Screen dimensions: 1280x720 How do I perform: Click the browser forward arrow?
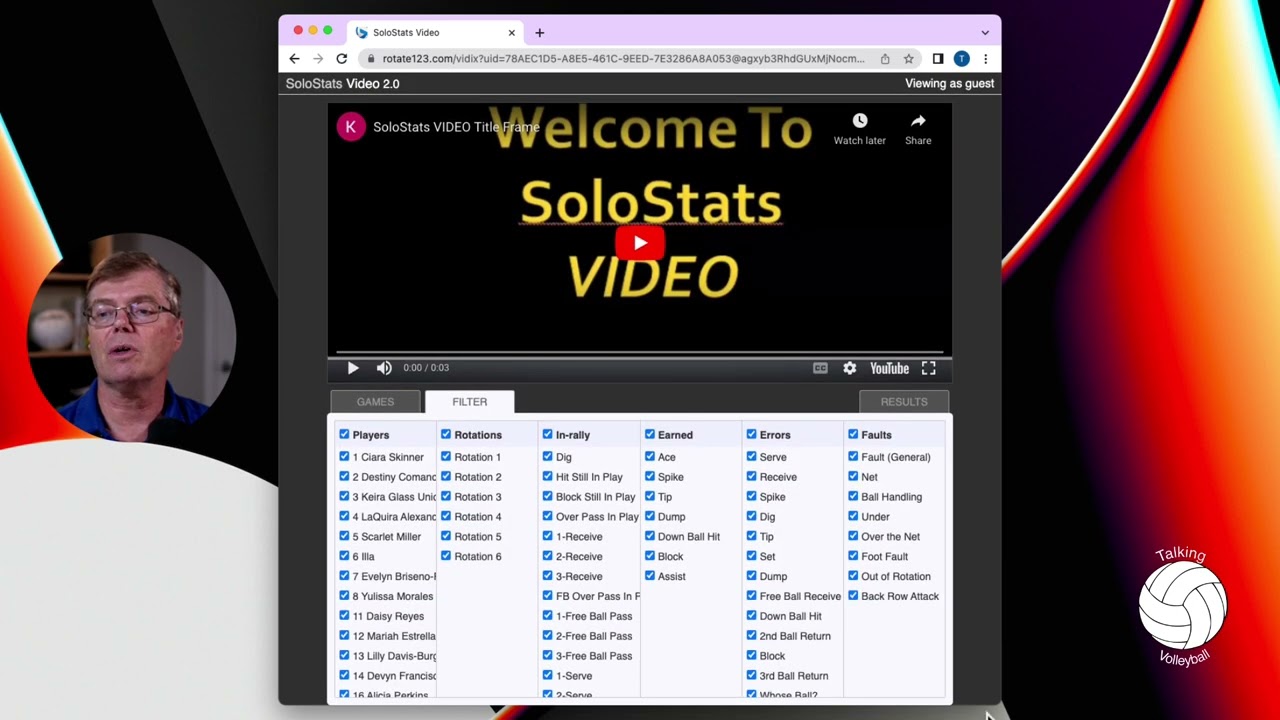318,59
